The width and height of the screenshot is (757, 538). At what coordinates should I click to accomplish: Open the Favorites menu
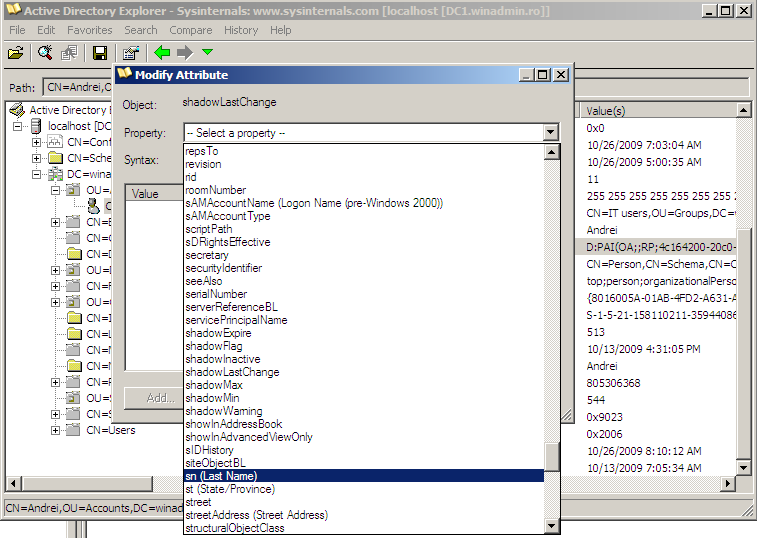(89, 30)
